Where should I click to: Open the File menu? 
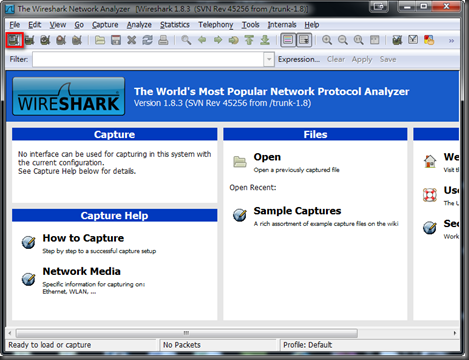pyautogui.click(x=15, y=25)
